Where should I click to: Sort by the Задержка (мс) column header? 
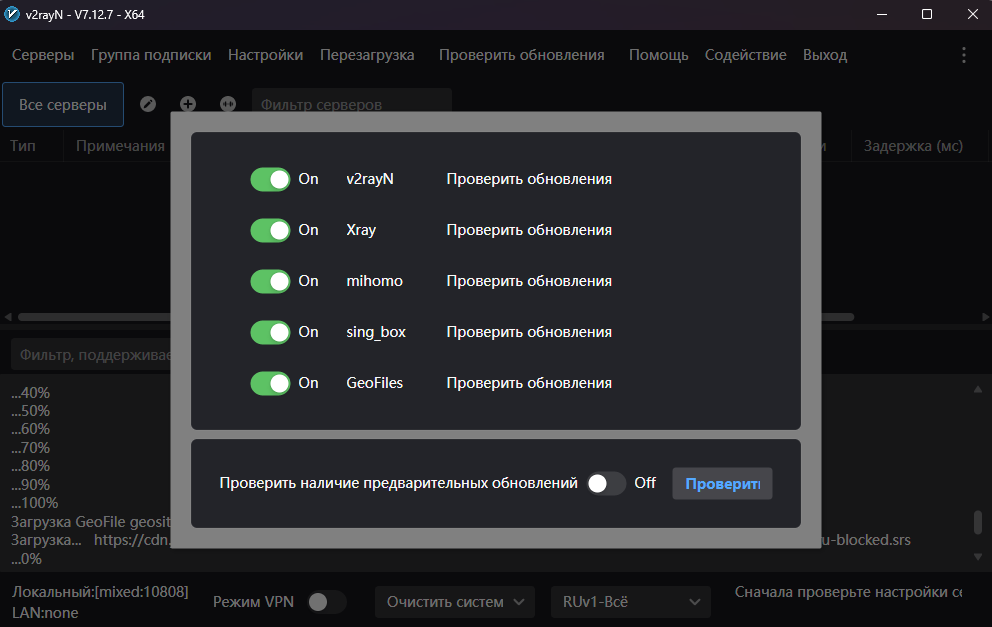[914, 146]
